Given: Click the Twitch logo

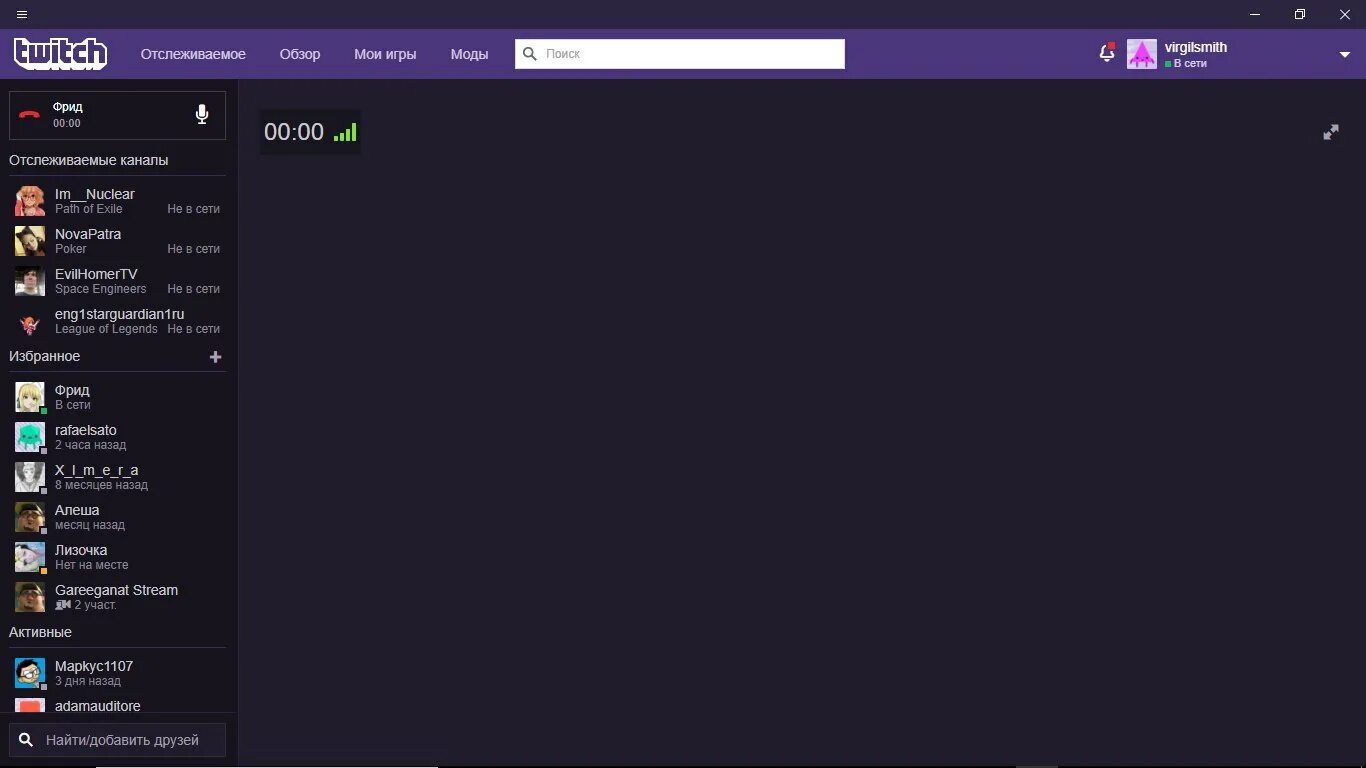Looking at the screenshot, I should tap(60, 54).
